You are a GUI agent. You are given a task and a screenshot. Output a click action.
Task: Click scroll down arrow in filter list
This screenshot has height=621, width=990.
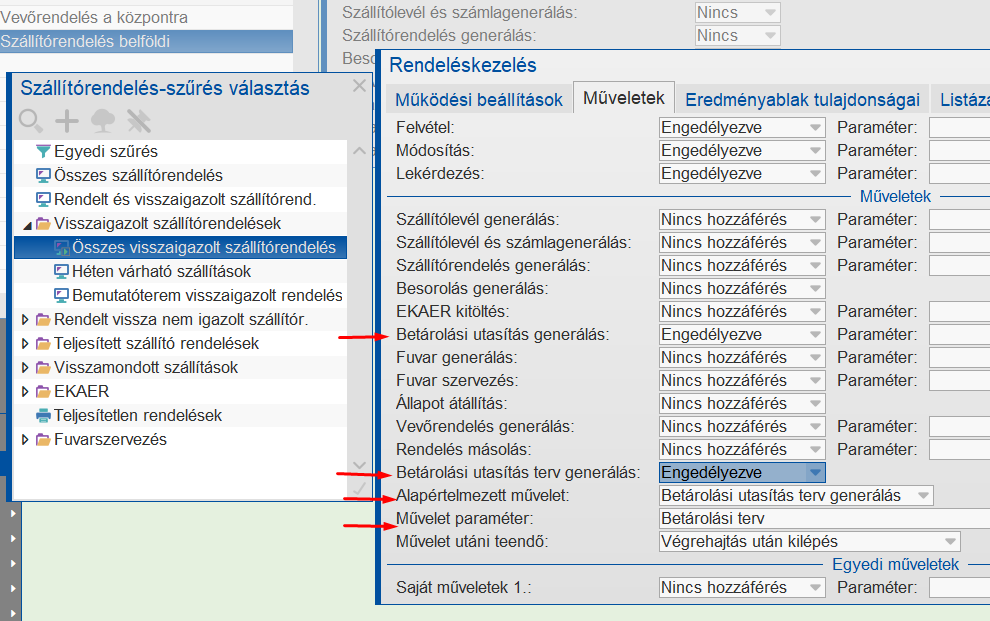pos(359,466)
